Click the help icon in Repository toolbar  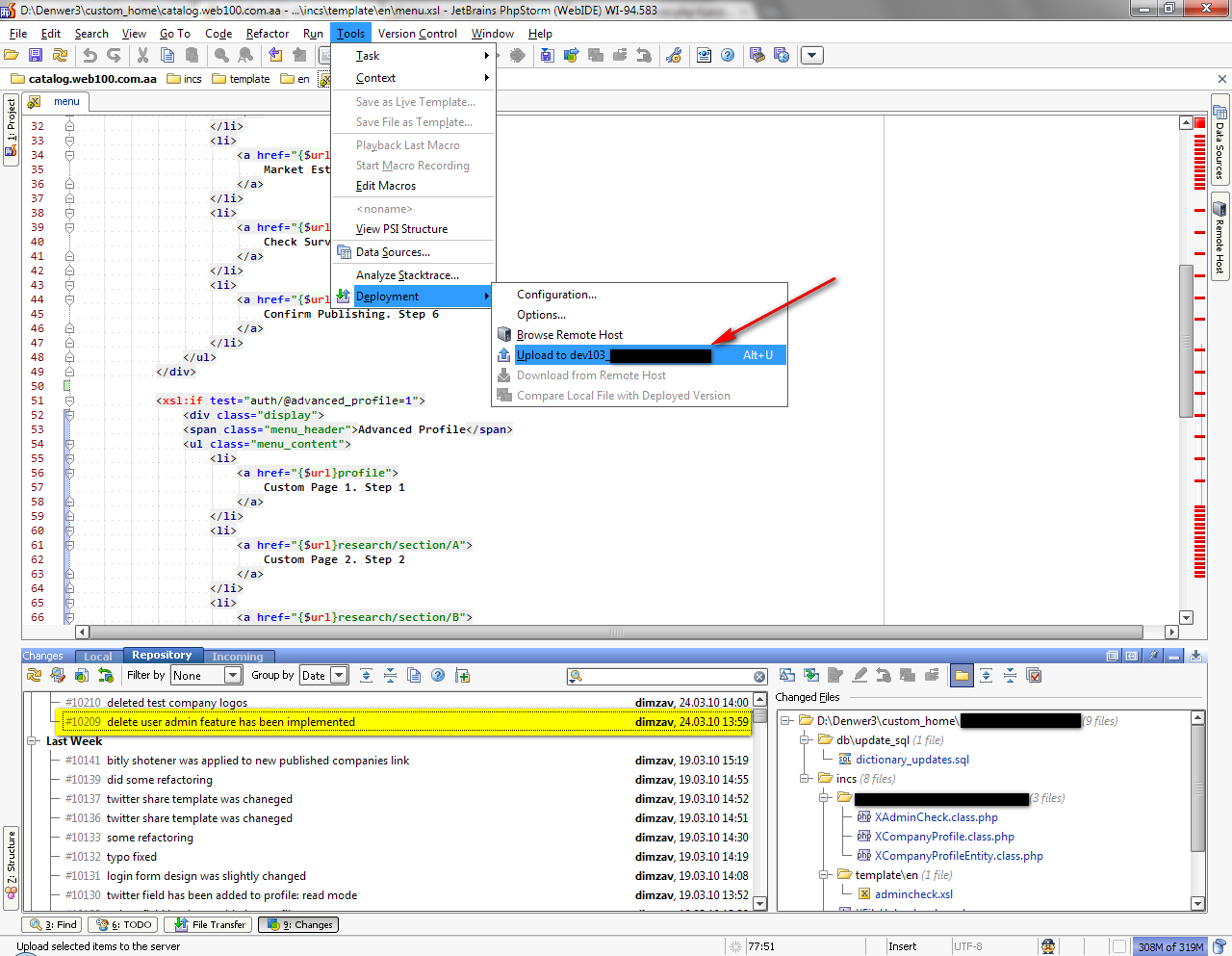tap(438, 676)
